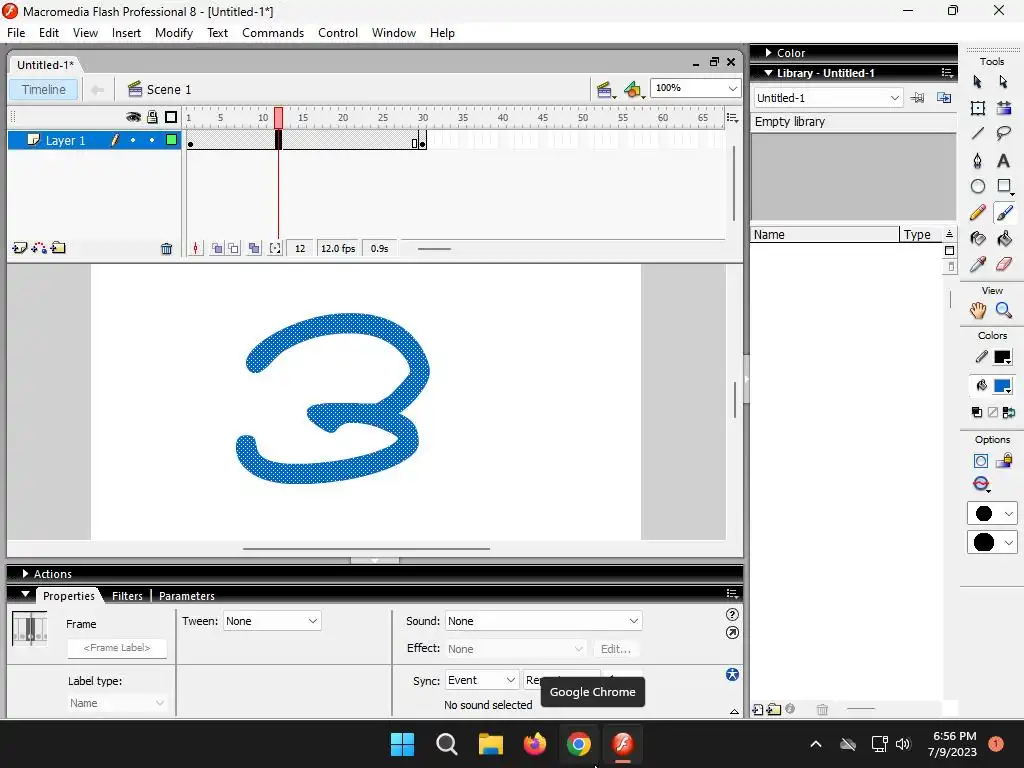The width and height of the screenshot is (1024, 768).
Task: Select the Free Transform tool
Action: [x=977, y=108]
